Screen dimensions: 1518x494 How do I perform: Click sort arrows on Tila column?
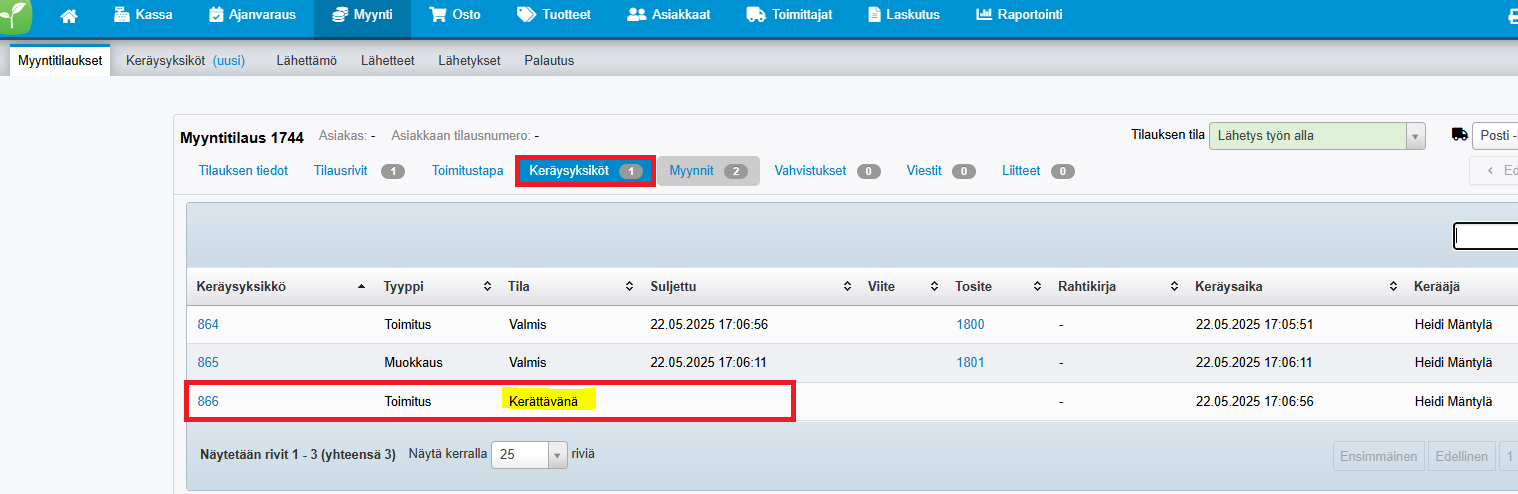[x=630, y=287]
